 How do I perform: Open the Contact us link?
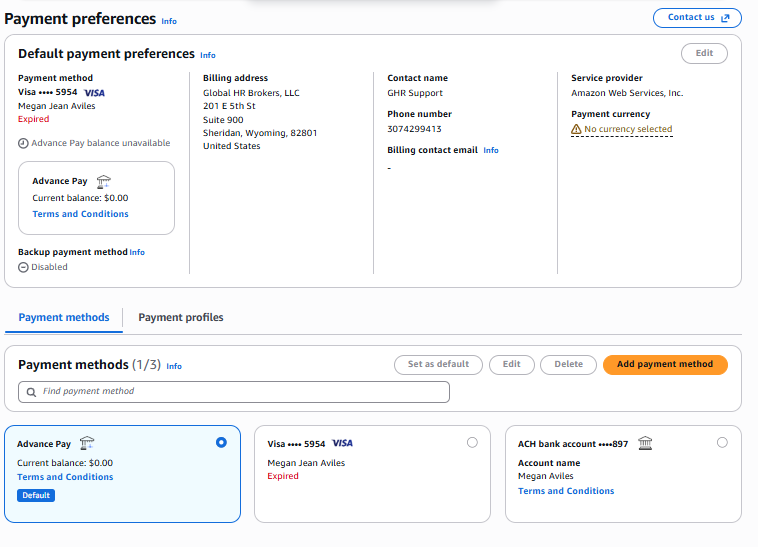point(697,18)
